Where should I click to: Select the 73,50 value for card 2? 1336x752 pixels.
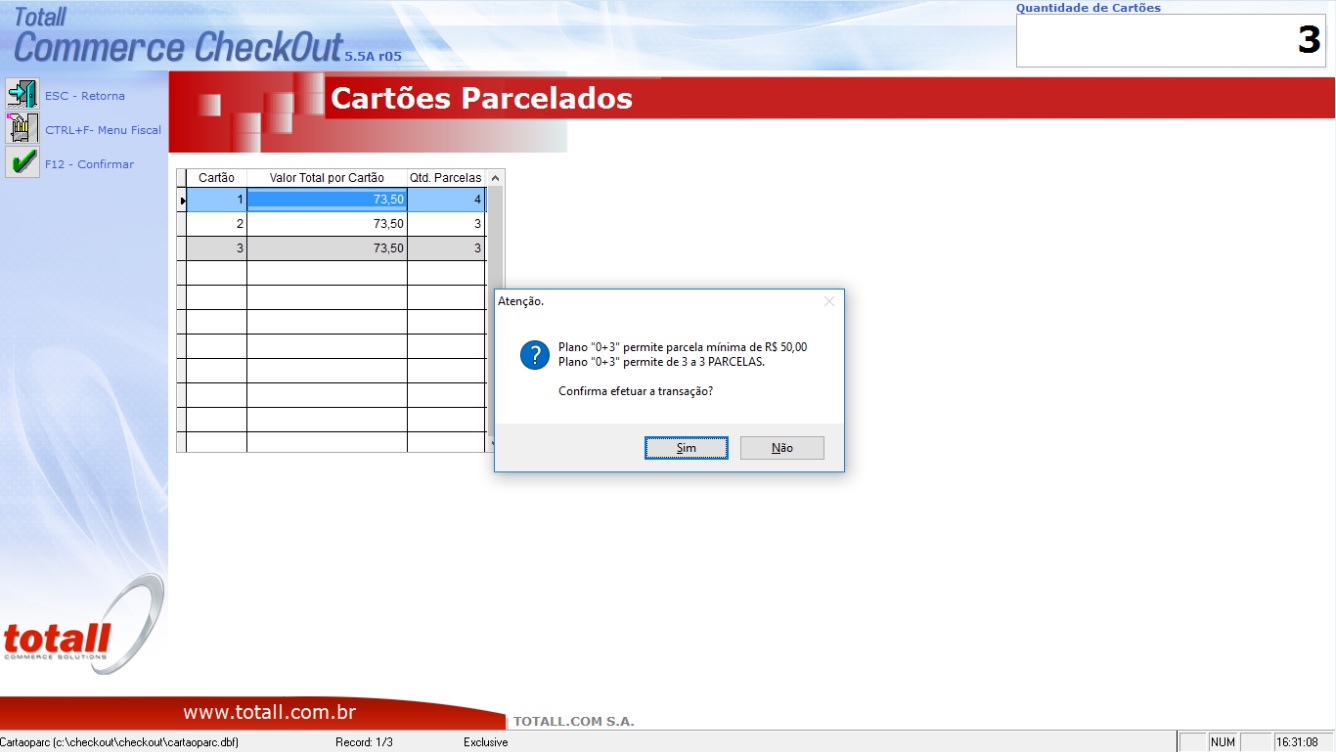click(x=327, y=224)
